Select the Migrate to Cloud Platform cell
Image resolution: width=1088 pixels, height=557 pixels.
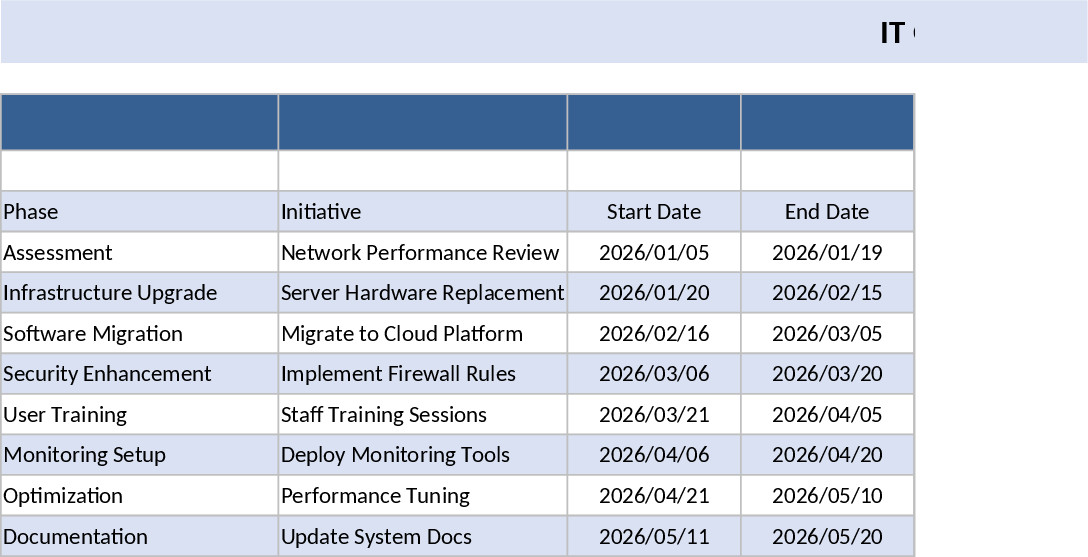click(421, 333)
